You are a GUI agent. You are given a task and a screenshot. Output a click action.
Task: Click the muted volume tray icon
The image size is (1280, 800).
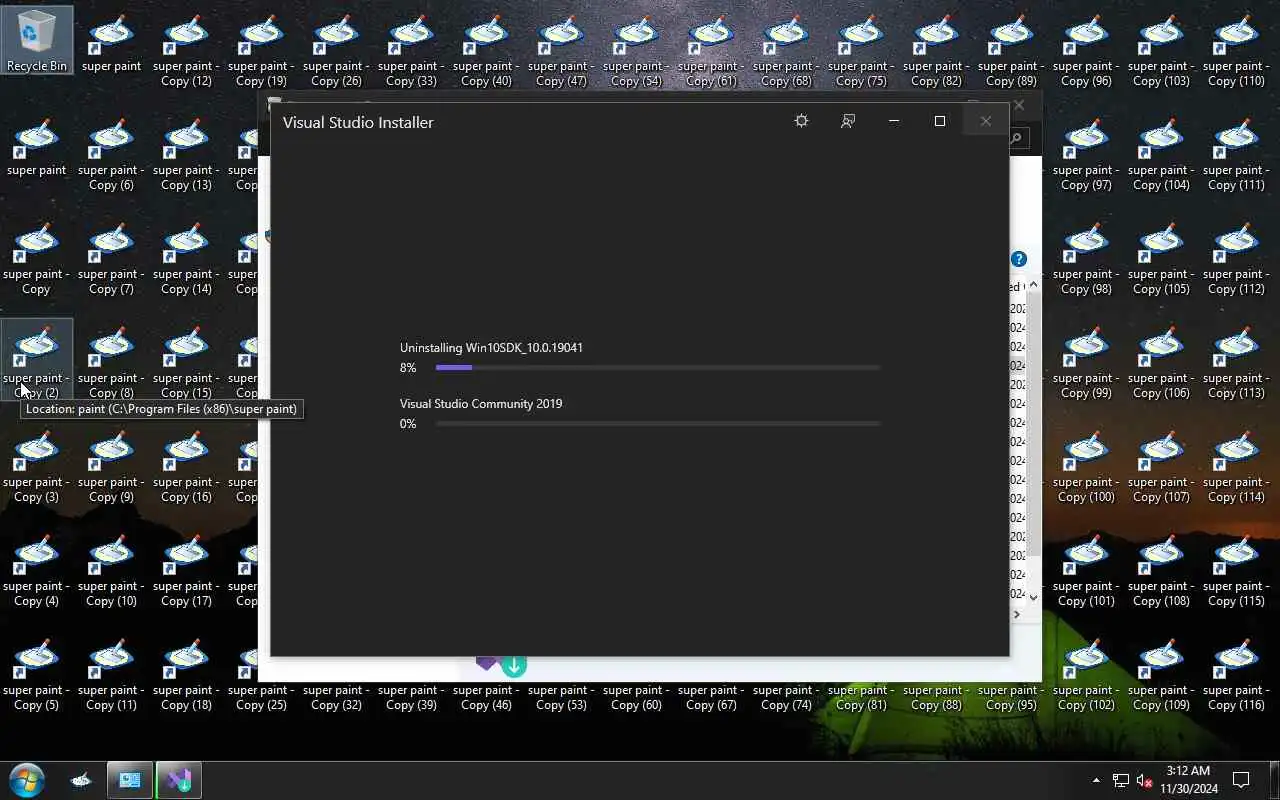click(1145, 780)
